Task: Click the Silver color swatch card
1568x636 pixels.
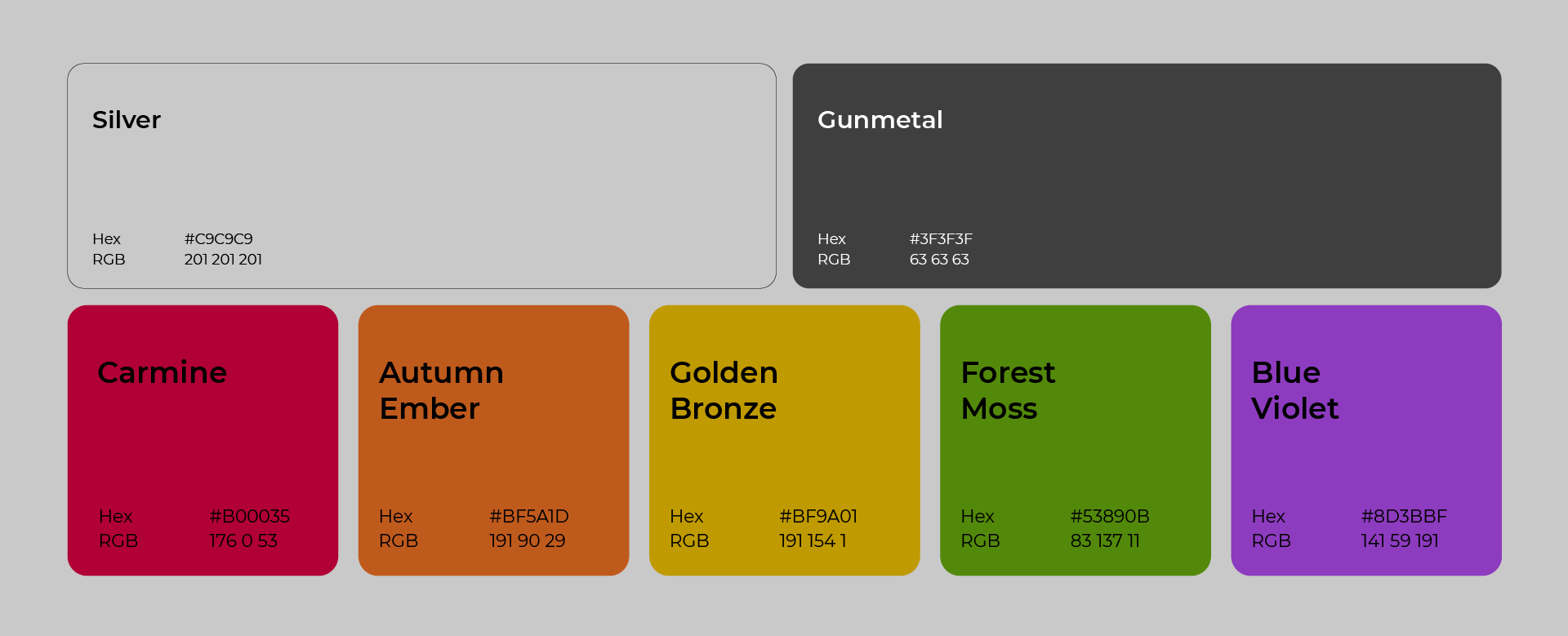Action: (421, 176)
